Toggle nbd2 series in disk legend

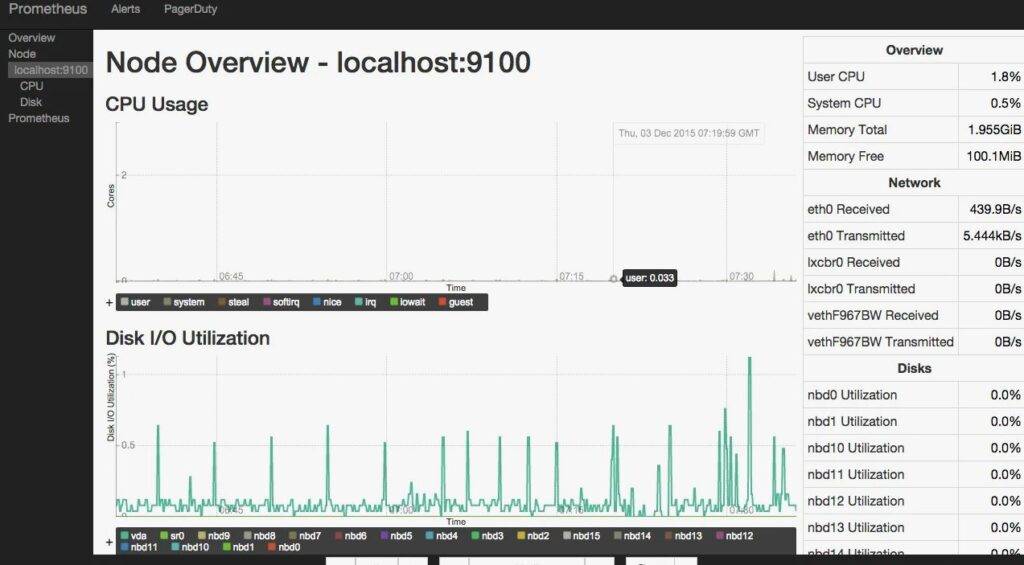coord(533,536)
